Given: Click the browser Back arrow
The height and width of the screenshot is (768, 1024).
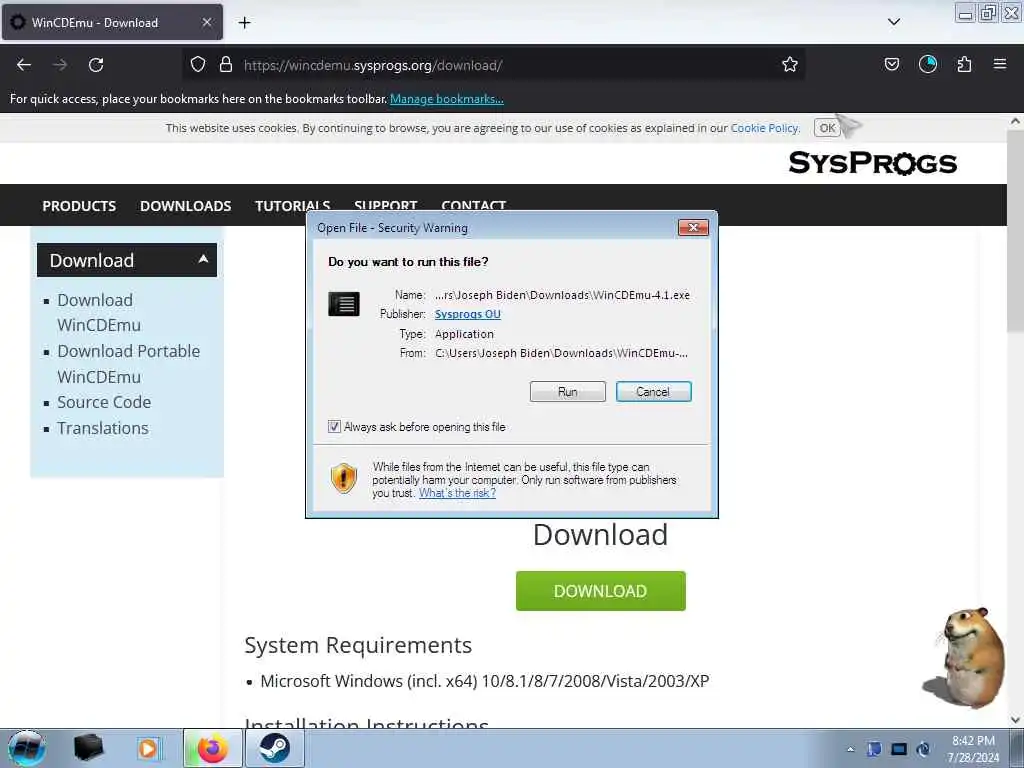Looking at the screenshot, I should 24,65.
